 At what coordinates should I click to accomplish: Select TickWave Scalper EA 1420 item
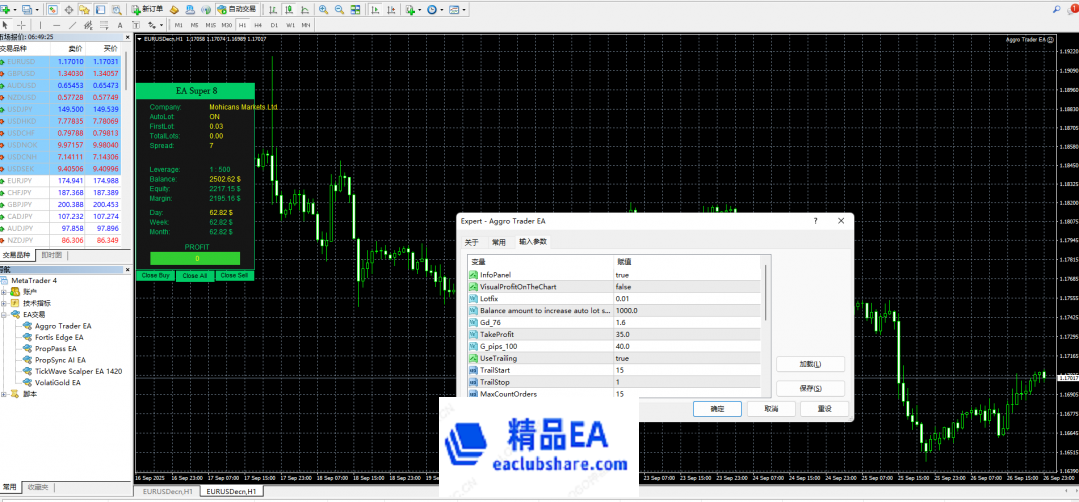[78, 370]
